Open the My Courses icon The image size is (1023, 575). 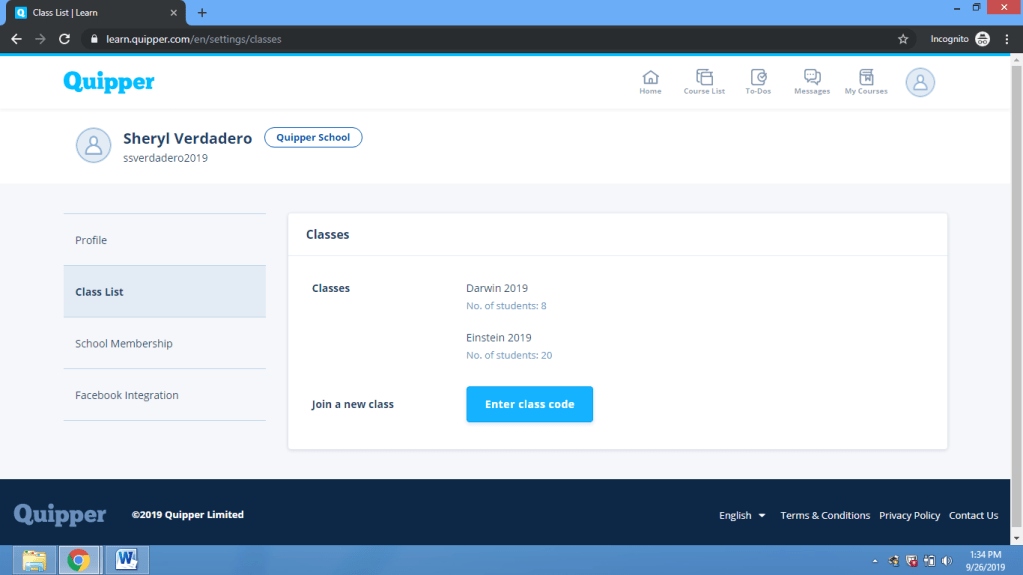click(866, 82)
